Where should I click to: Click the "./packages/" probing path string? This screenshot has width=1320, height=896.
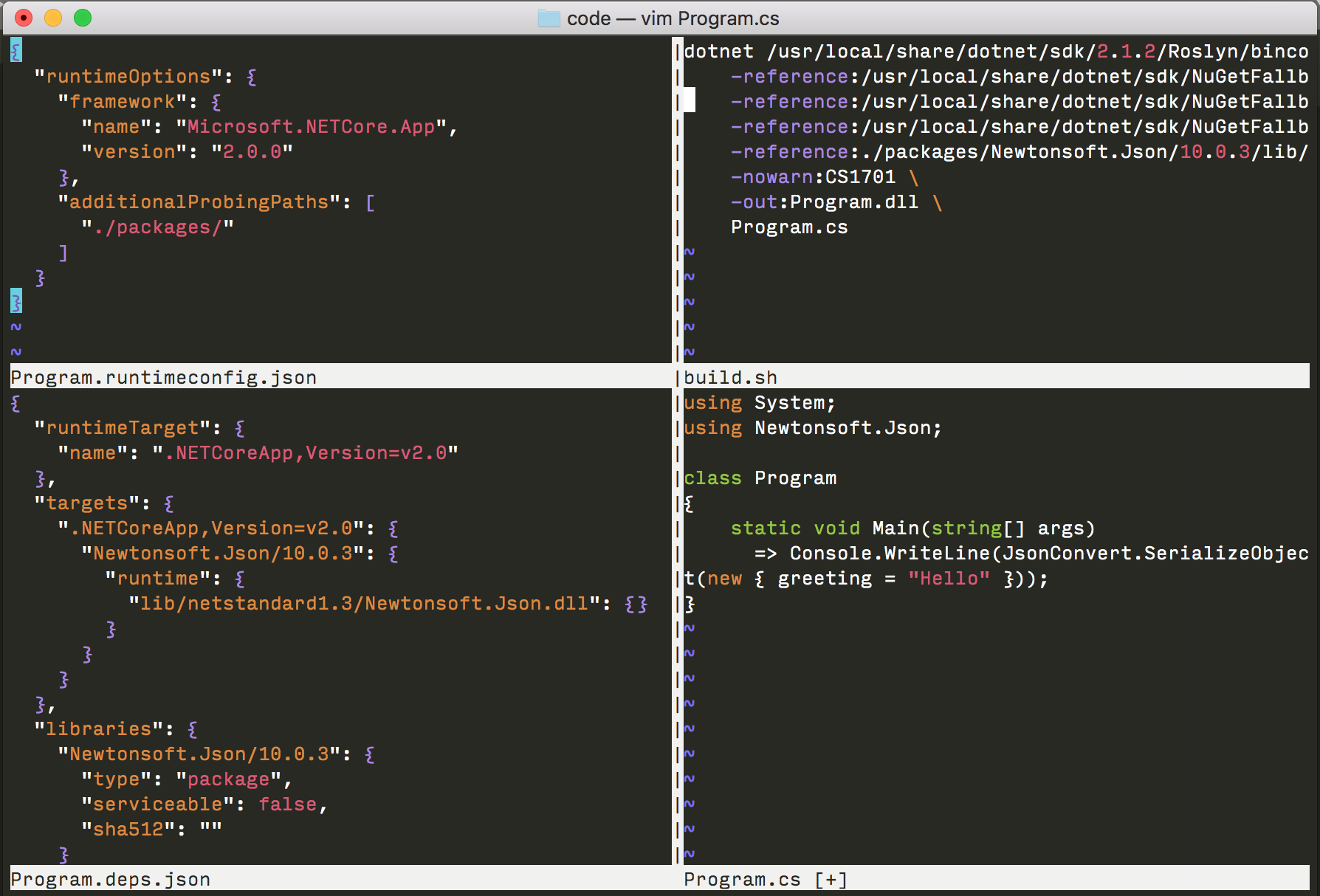(157, 227)
